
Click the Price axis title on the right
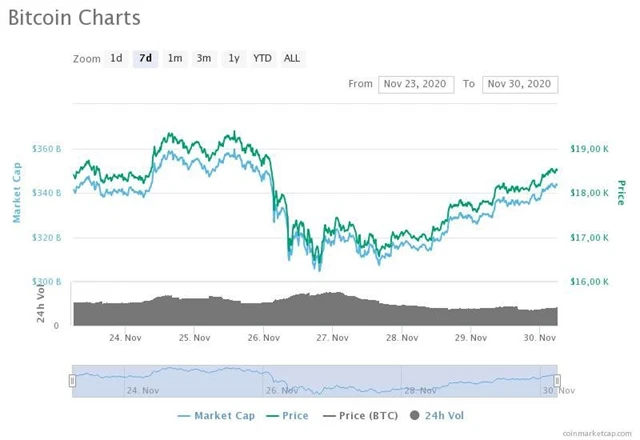(x=621, y=192)
